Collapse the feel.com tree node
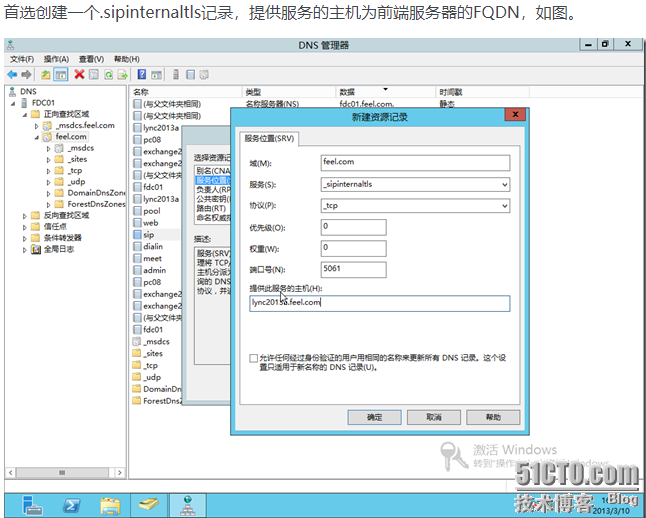 click(x=37, y=137)
